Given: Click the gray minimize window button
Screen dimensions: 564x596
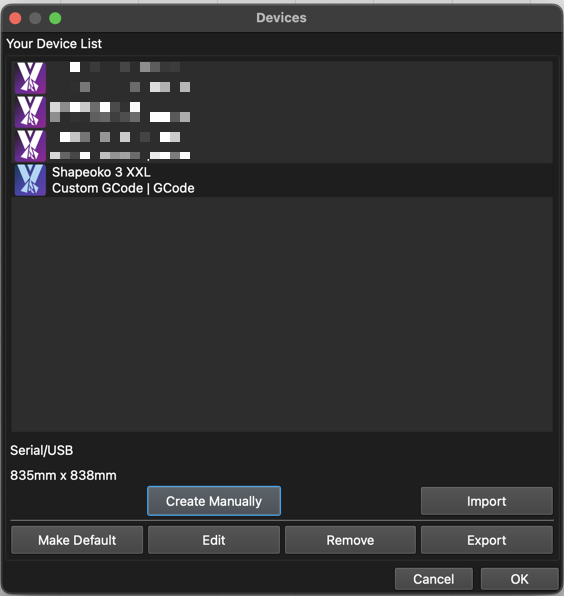Looking at the screenshot, I should 35,18.
